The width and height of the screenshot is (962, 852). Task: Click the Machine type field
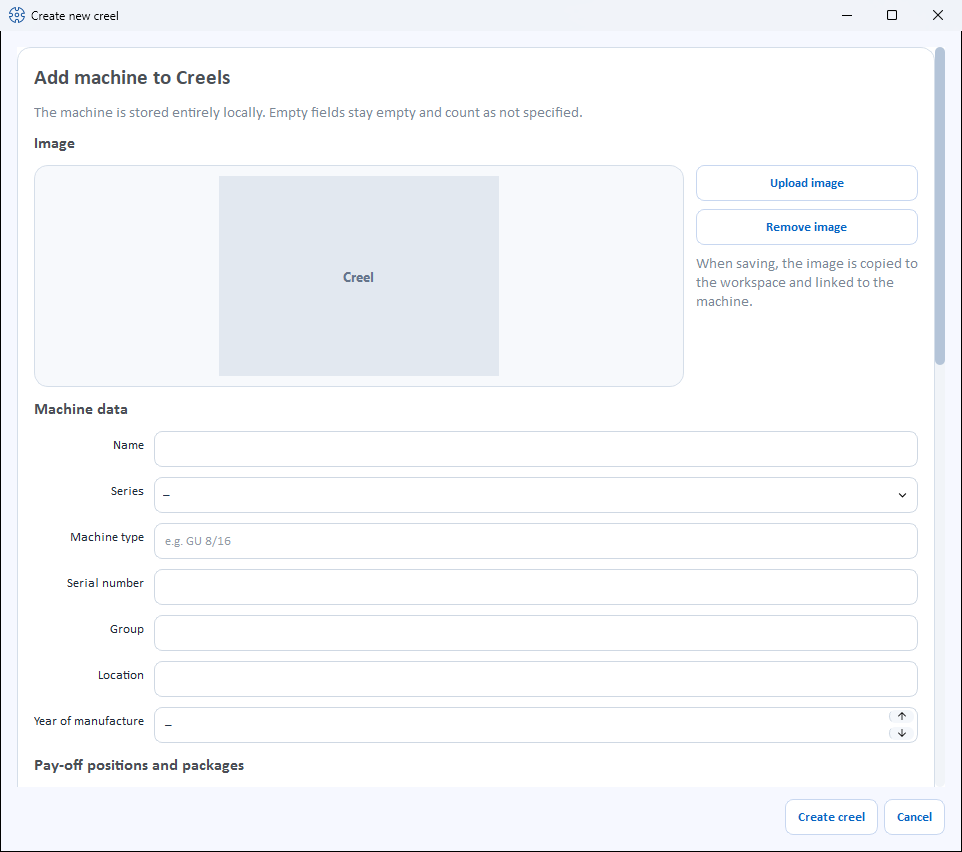pyautogui.click(x=536, y=541)
